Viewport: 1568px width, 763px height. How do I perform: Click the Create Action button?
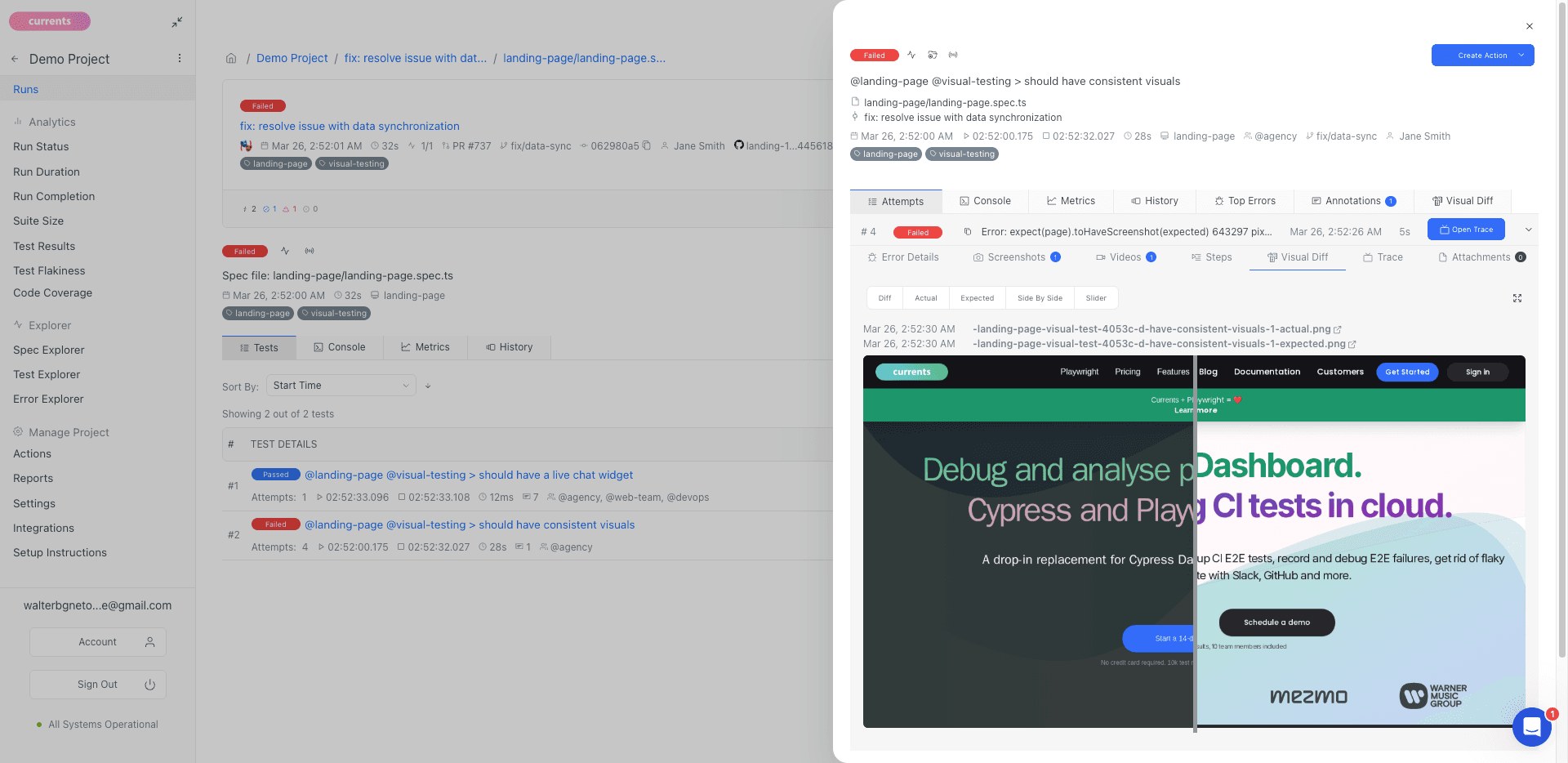click(x=1482, y=56)
